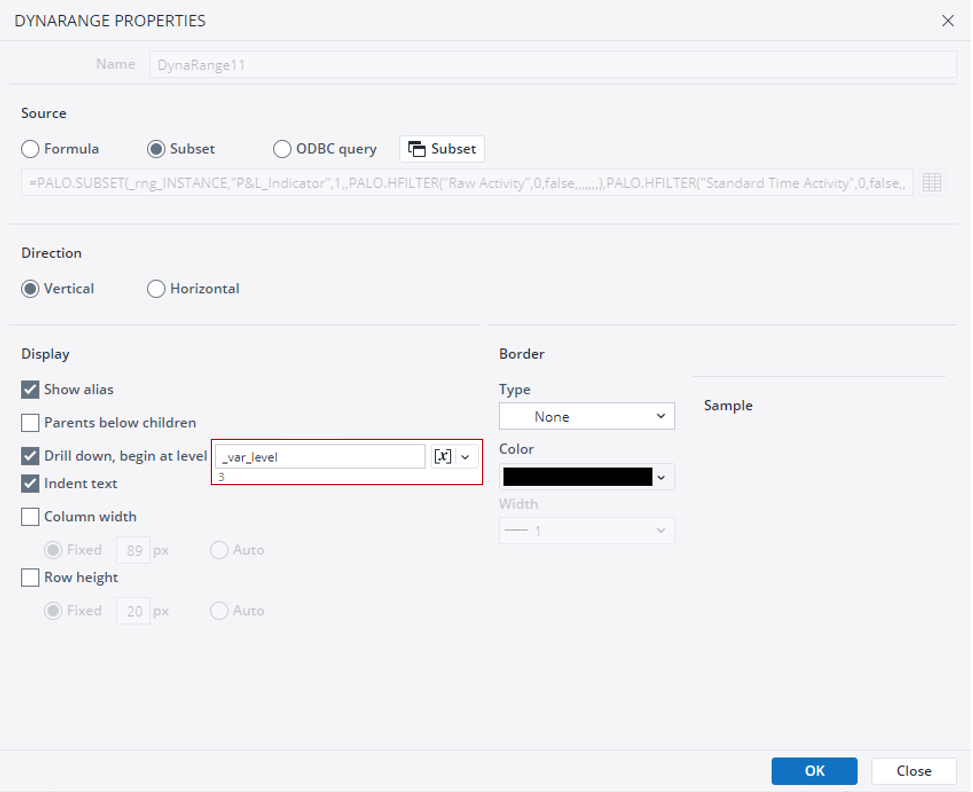Click the variable [x] icon beside level field
The width and height of the screenshot is (973, 792).
[442, 456]
